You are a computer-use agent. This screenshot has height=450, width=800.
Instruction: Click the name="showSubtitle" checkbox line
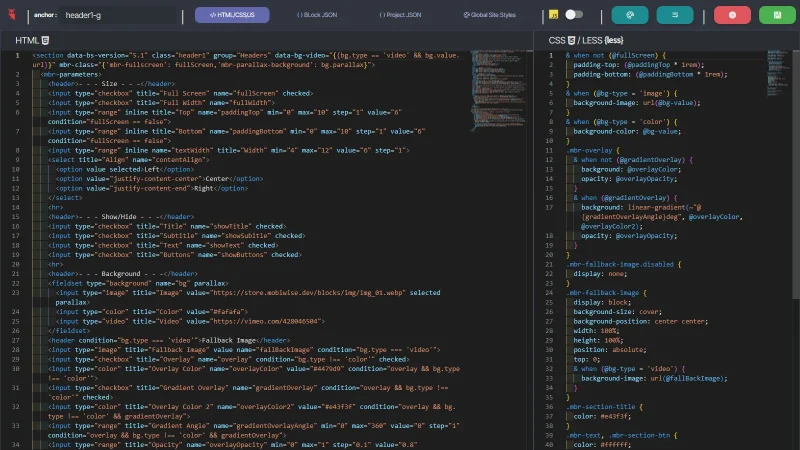(177, 236)
